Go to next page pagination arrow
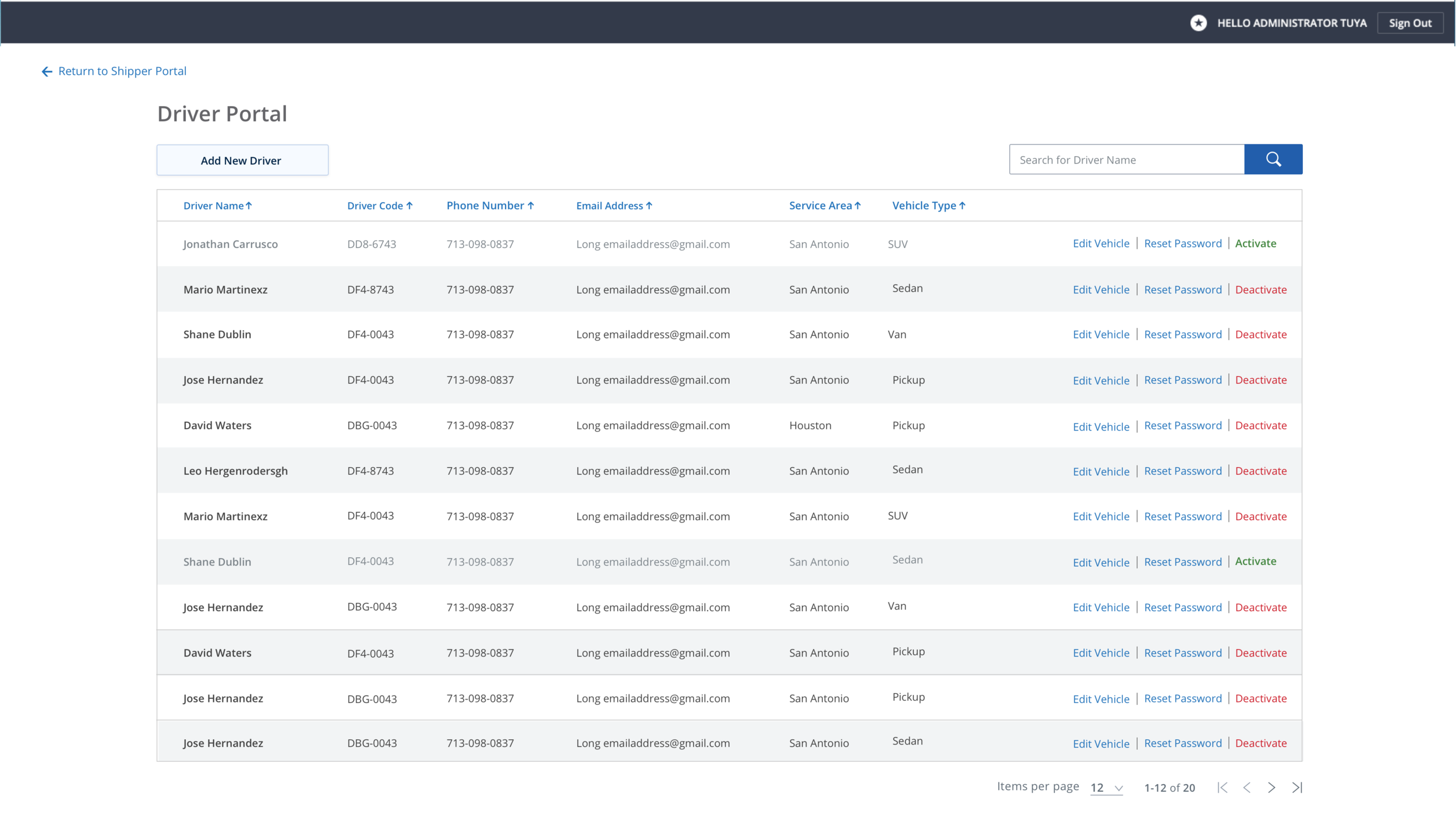The height and width of the screenshot is (819, 1456). (1271, 788)
